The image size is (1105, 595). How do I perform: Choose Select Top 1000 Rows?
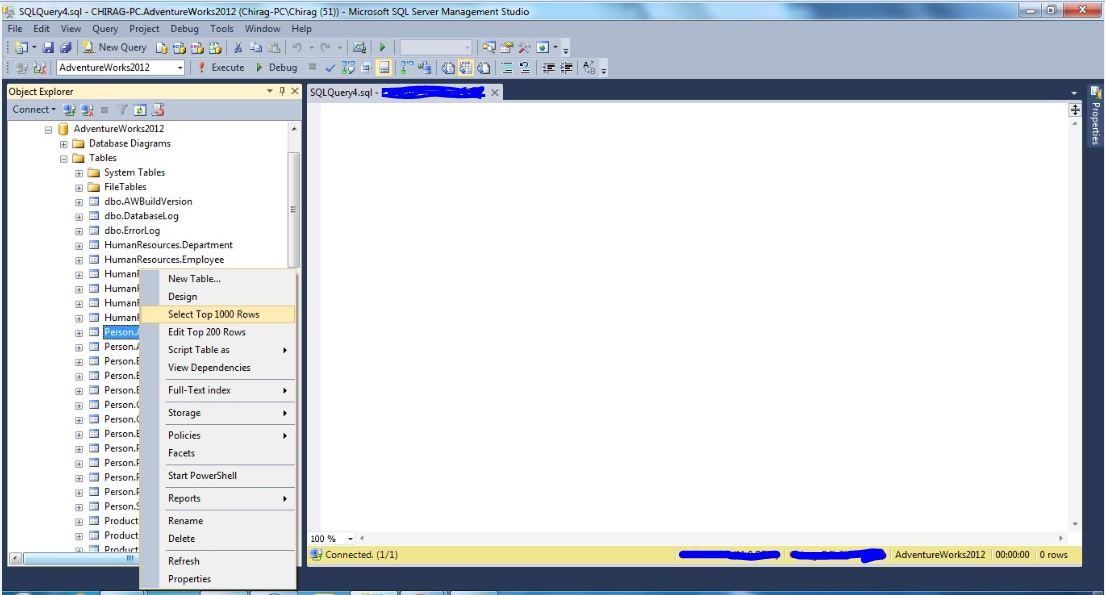pos(213,314)
